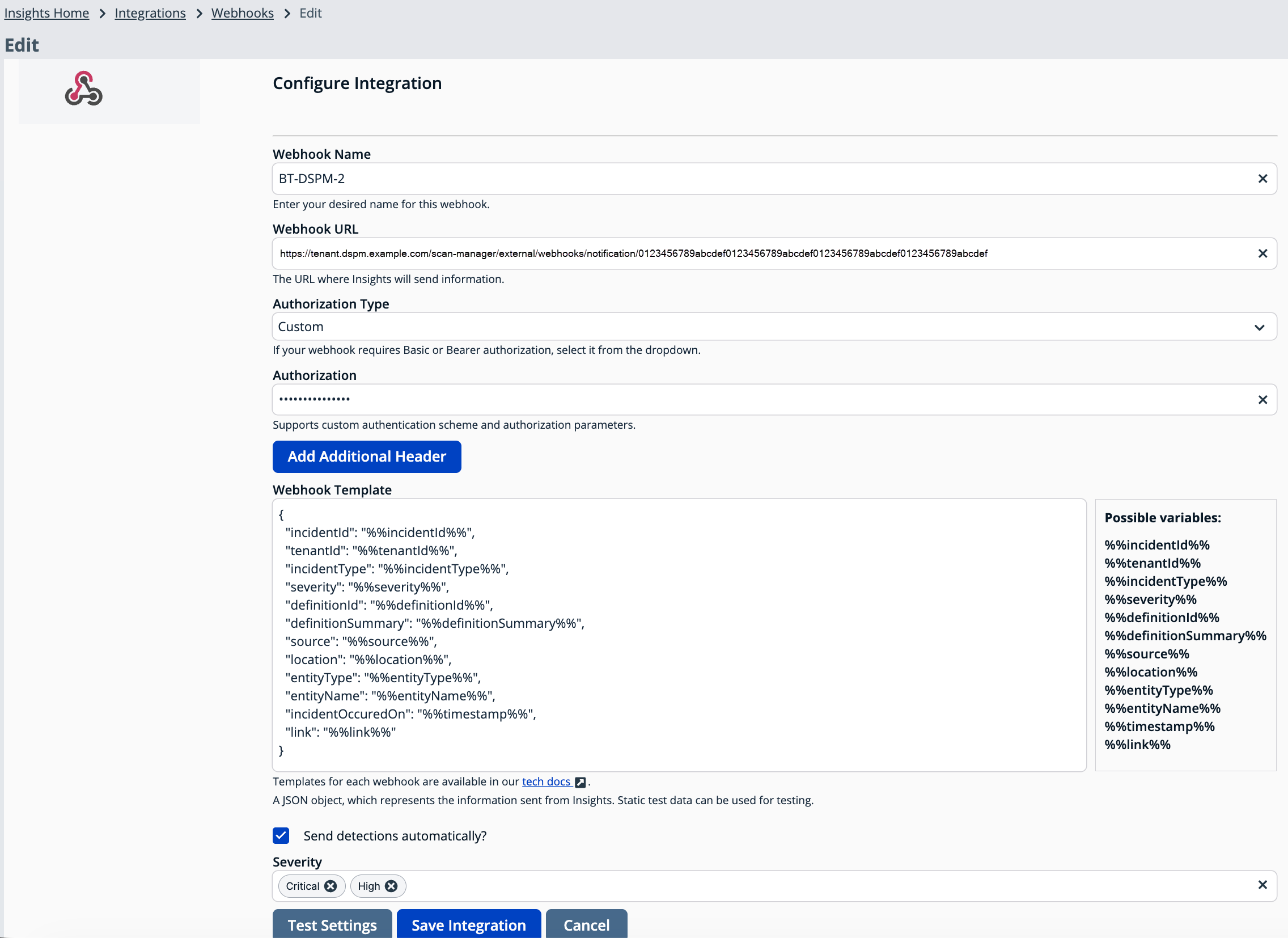
Task: Navigate to Integrations breadcrumb
Action: coord(150,12)
